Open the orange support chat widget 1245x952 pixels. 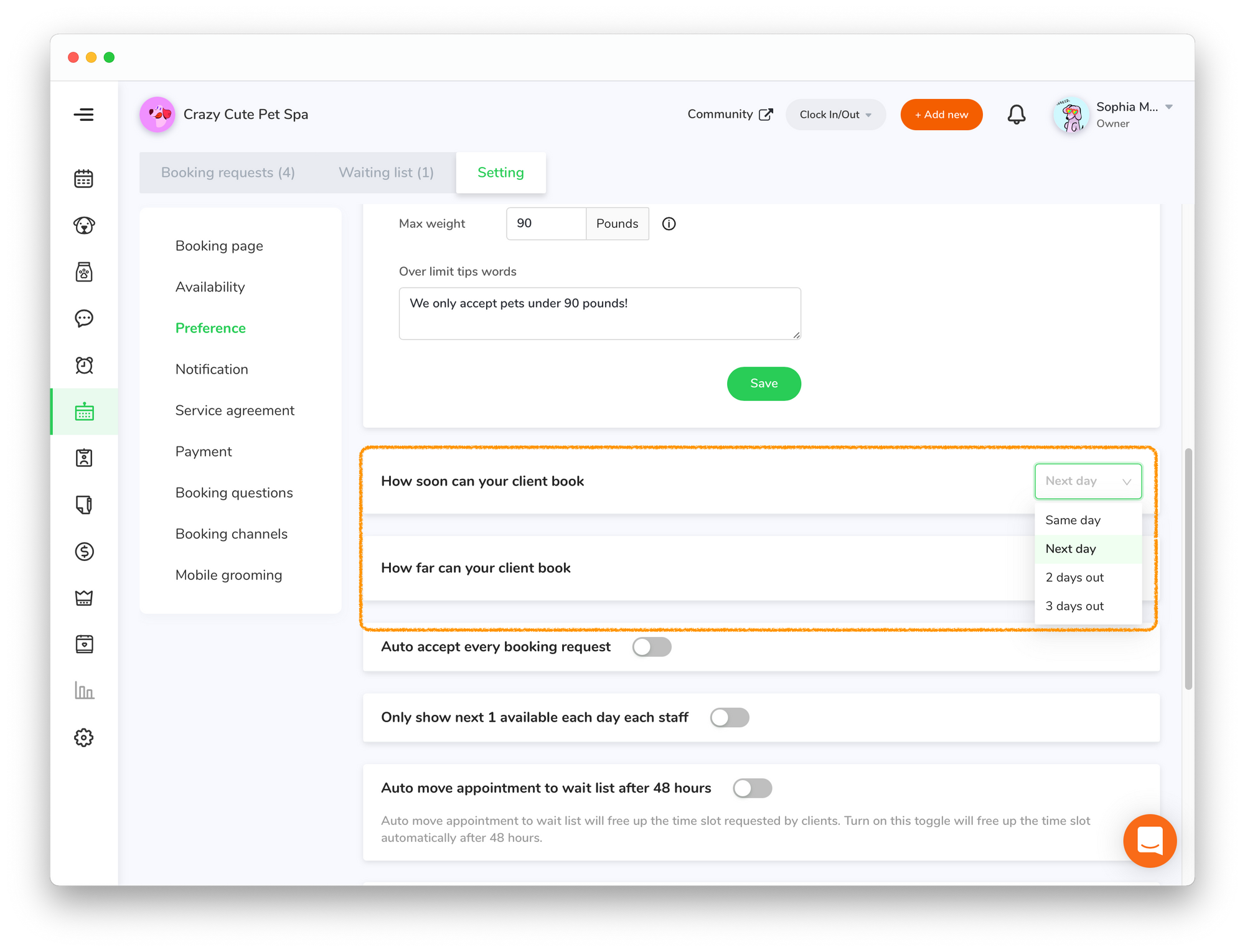pos(1149,841)
